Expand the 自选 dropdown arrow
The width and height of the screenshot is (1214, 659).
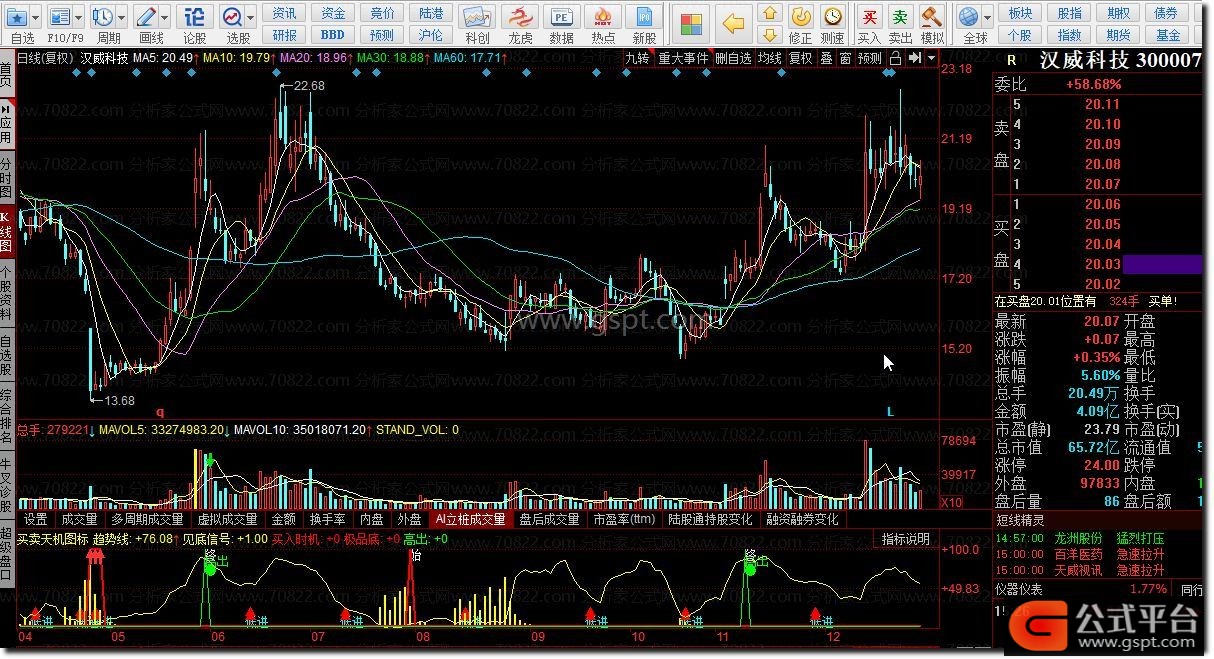37,17
